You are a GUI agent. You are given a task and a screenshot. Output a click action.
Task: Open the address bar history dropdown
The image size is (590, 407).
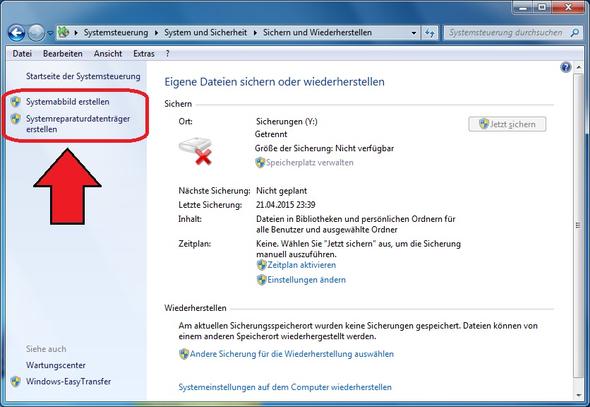click(414, 33)
